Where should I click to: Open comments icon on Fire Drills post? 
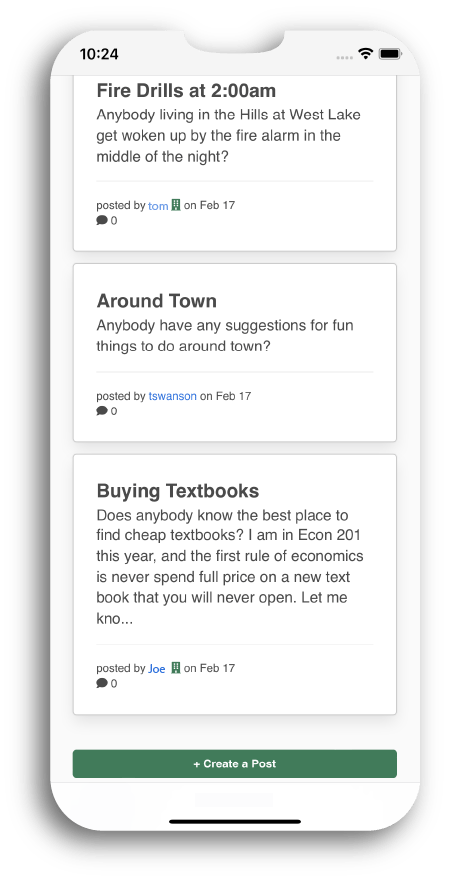tap(102, 221)
